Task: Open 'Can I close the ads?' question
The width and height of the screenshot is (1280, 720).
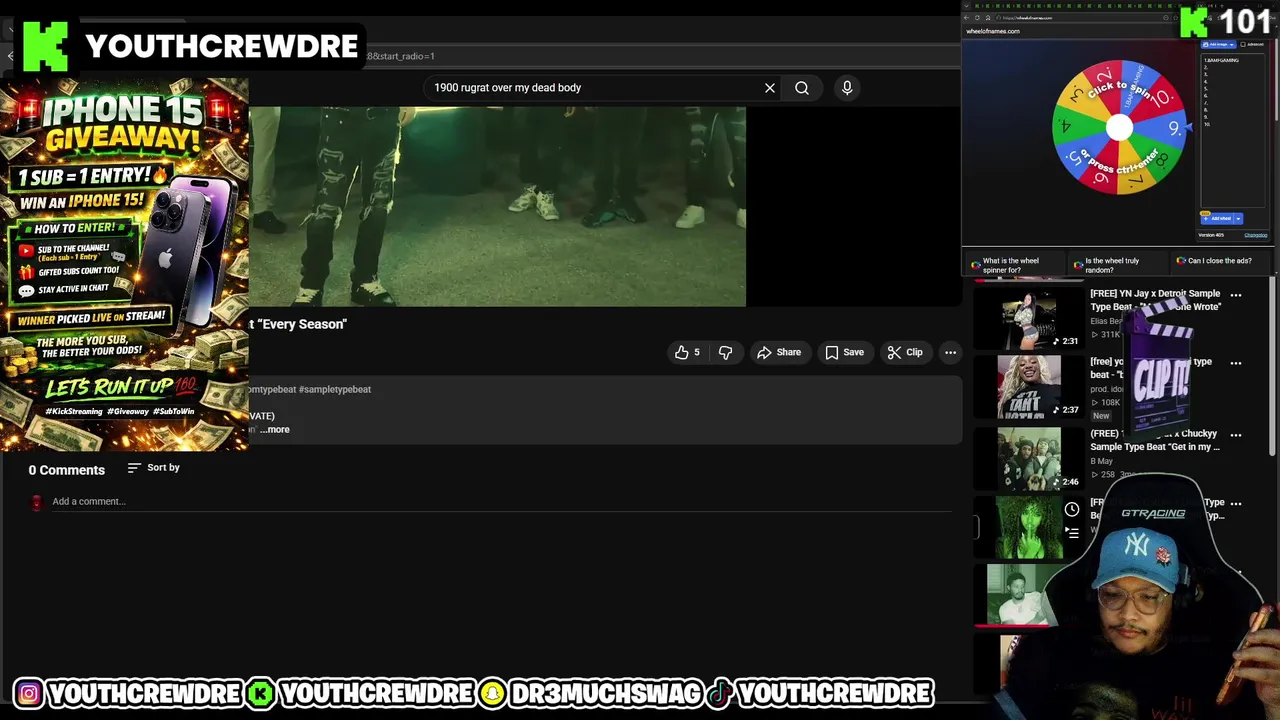Action: pyautogui.click(x=1221, y=261)
